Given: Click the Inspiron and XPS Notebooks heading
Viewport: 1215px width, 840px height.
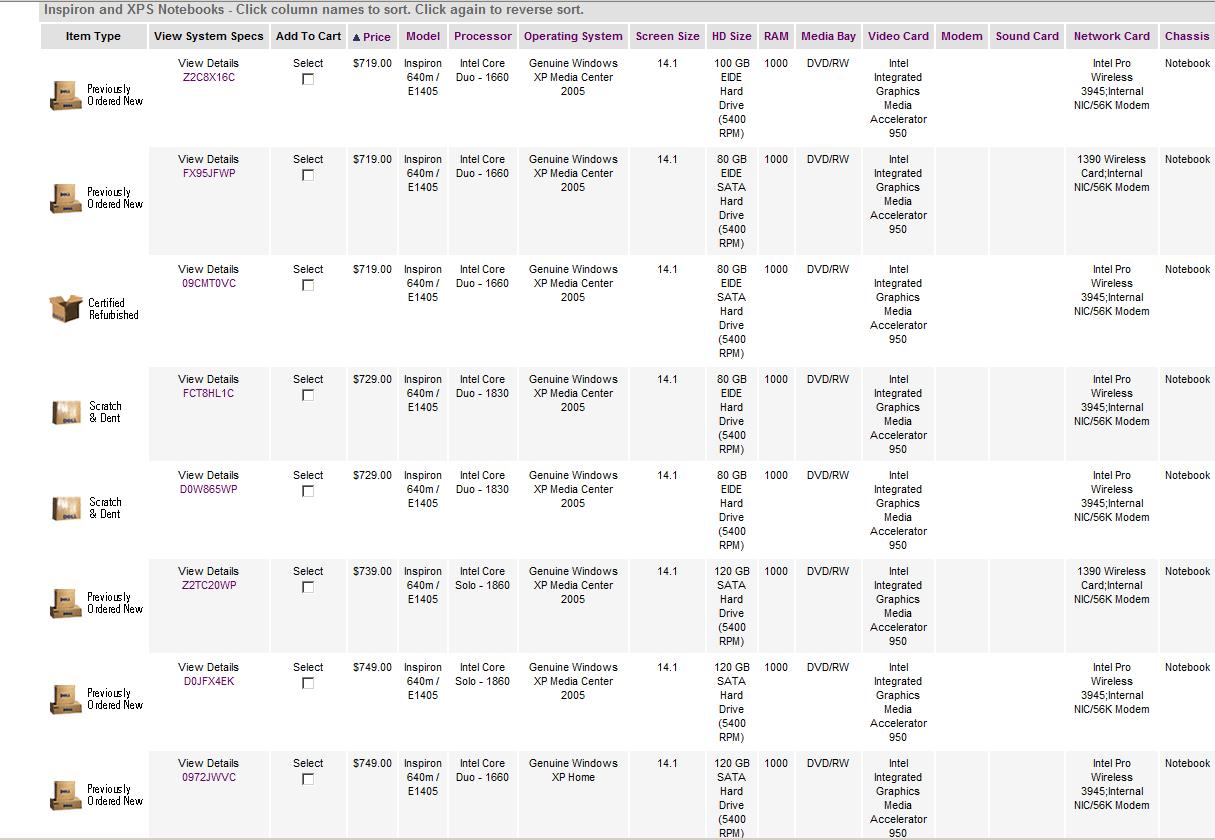Looking at the screenshot, I should tap(314, 10).
